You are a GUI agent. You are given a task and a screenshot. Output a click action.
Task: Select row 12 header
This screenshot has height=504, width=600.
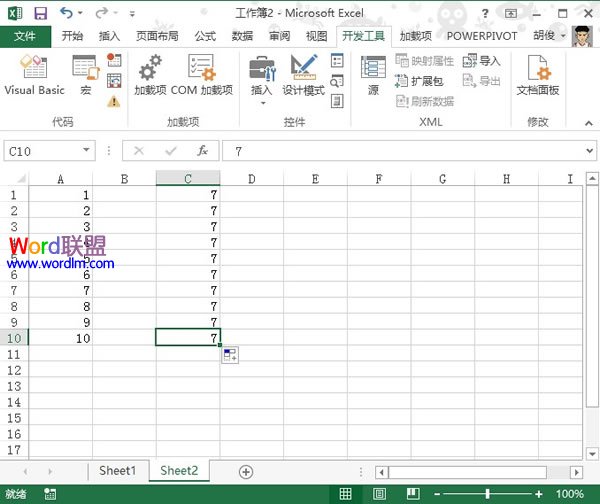click(x=14, y=370)
